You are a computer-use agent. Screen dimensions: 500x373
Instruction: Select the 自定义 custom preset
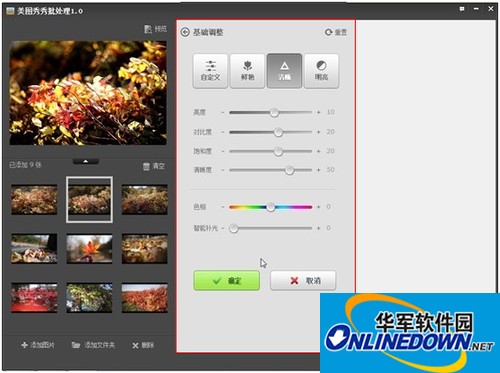coord(210,71)
